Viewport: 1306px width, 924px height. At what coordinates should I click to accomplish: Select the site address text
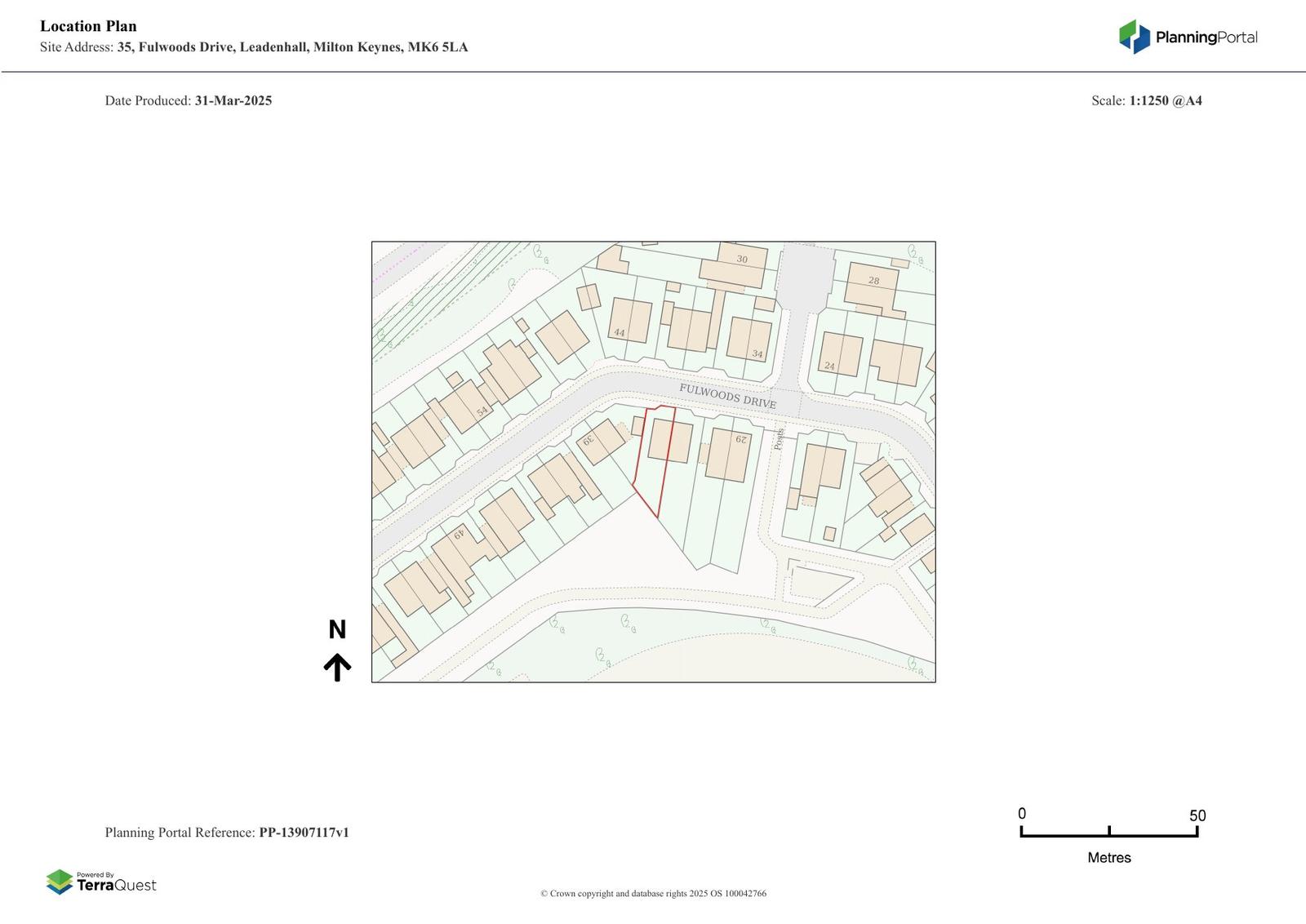click(292, 47)
